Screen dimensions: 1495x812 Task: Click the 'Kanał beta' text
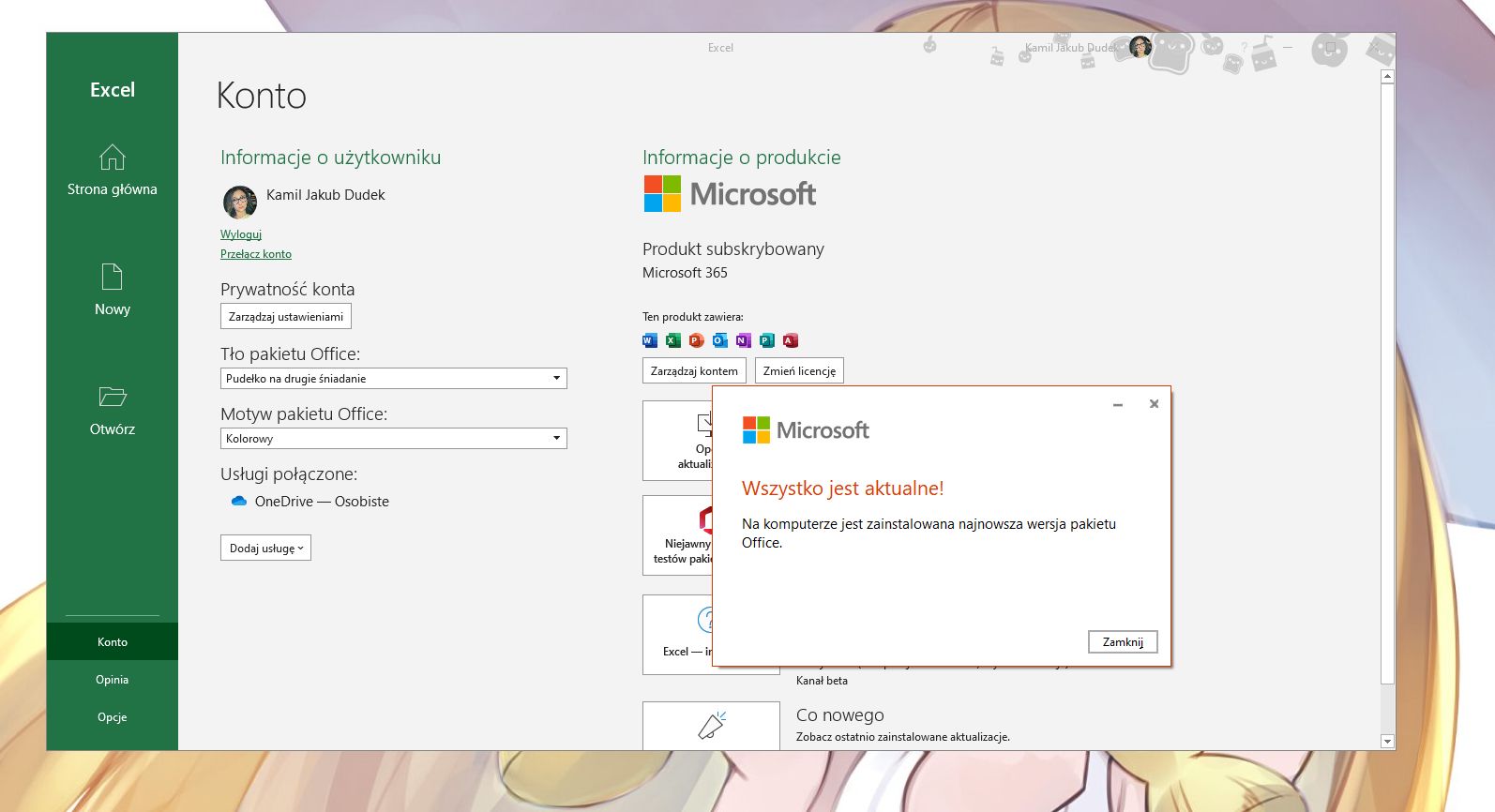pyautogui.click(x=822, y=681)
